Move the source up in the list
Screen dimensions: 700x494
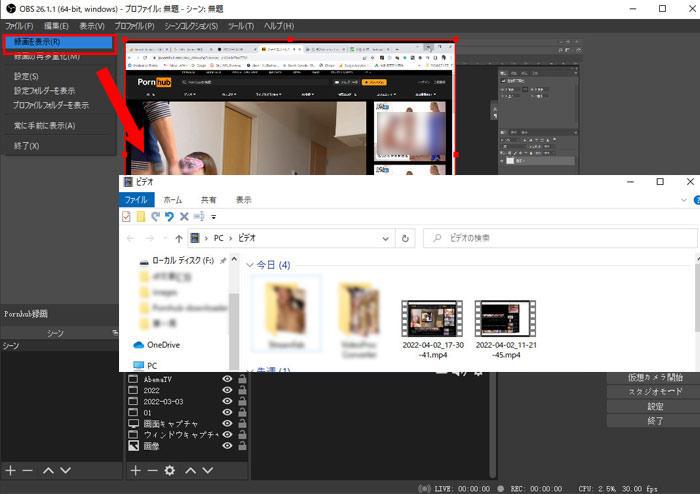point(191,470)
